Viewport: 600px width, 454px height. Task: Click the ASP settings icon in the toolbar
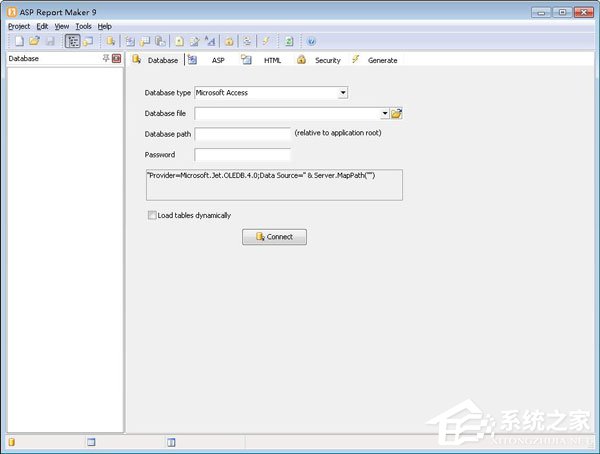(130, 41)
